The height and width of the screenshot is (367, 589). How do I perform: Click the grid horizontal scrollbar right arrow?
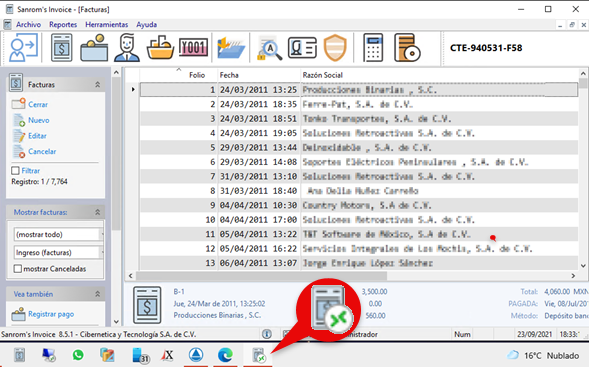click(x=573, y=276)
